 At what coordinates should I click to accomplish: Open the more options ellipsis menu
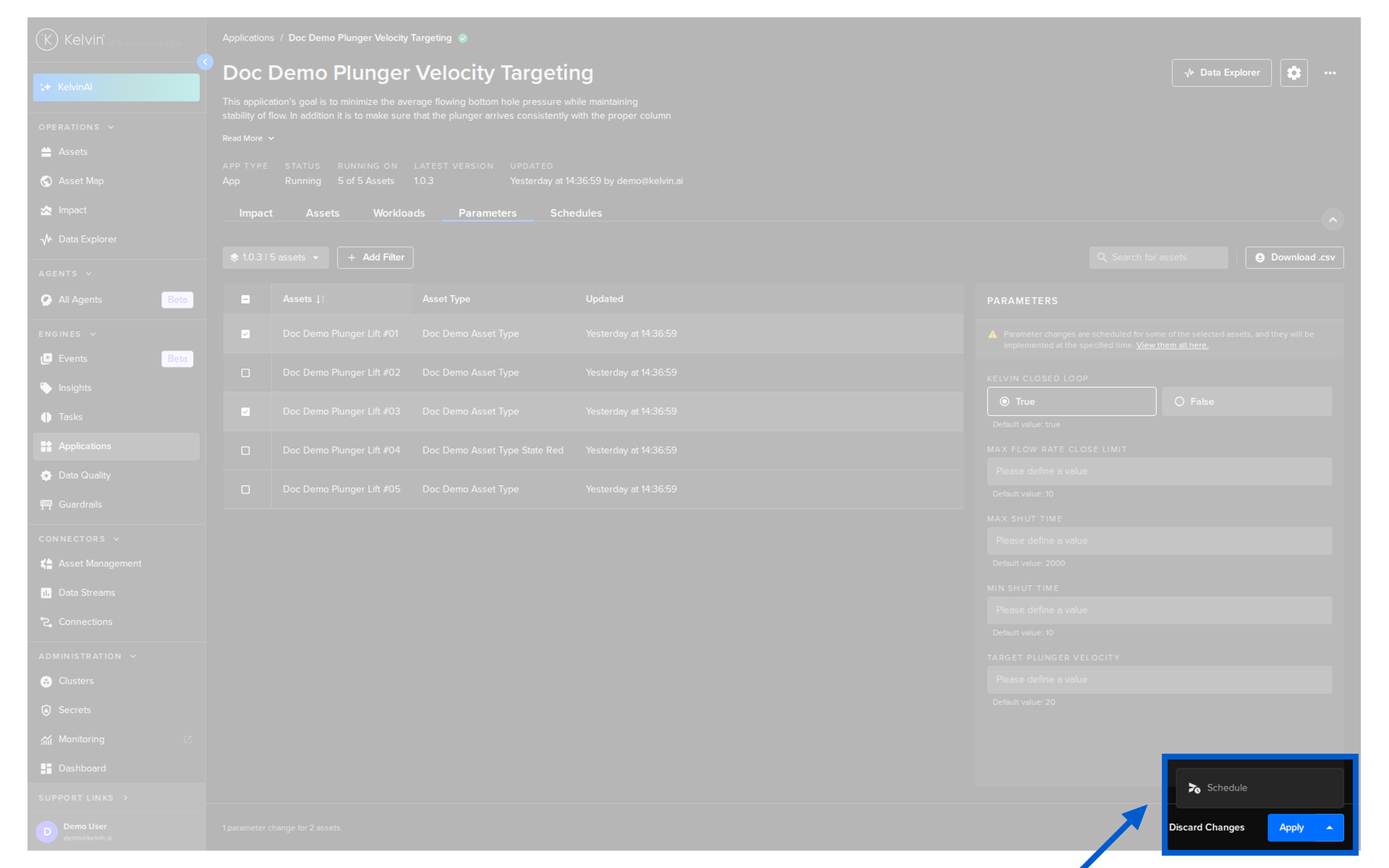pyautogui.click(x=1330, y=73)
